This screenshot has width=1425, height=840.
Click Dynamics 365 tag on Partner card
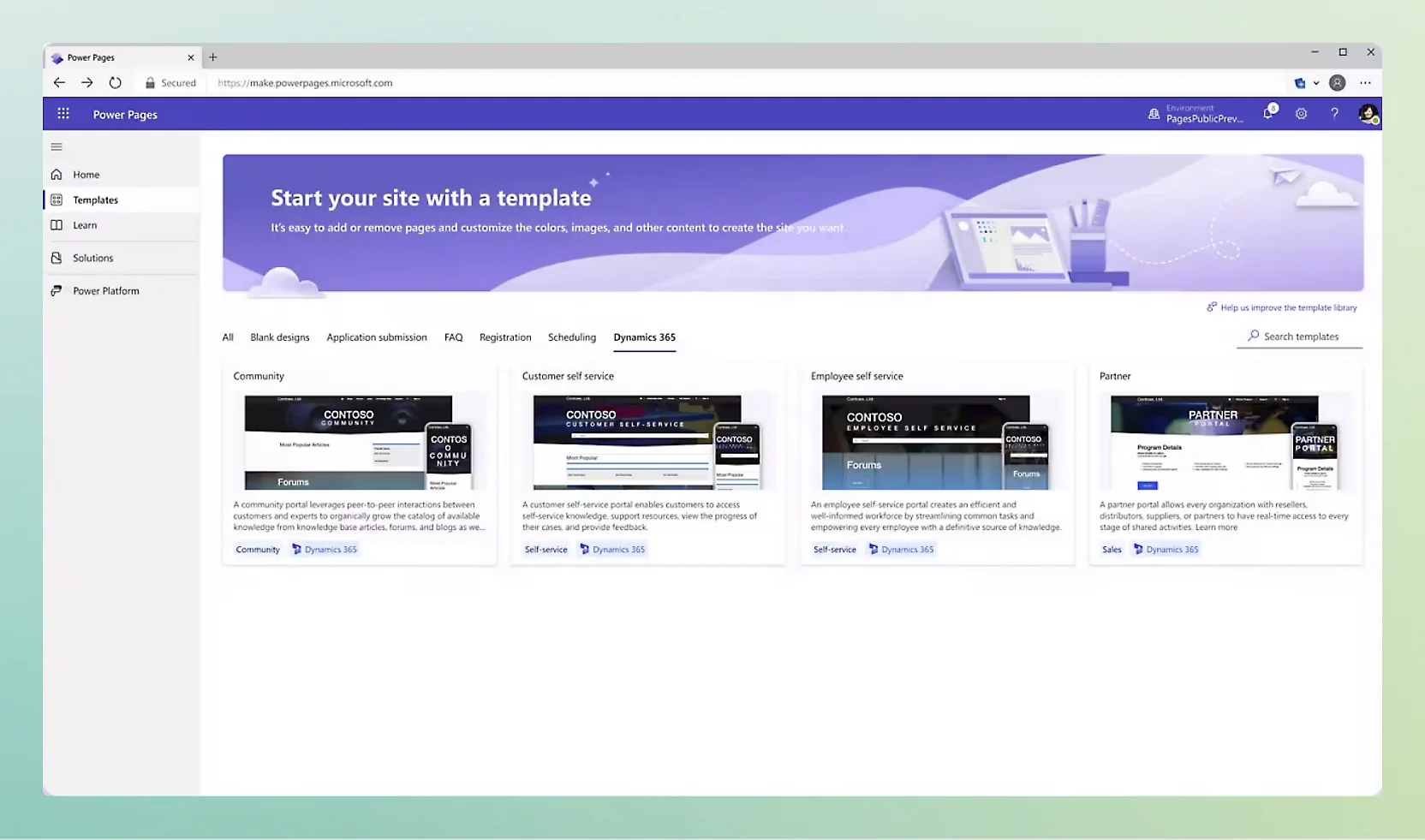1166,550
